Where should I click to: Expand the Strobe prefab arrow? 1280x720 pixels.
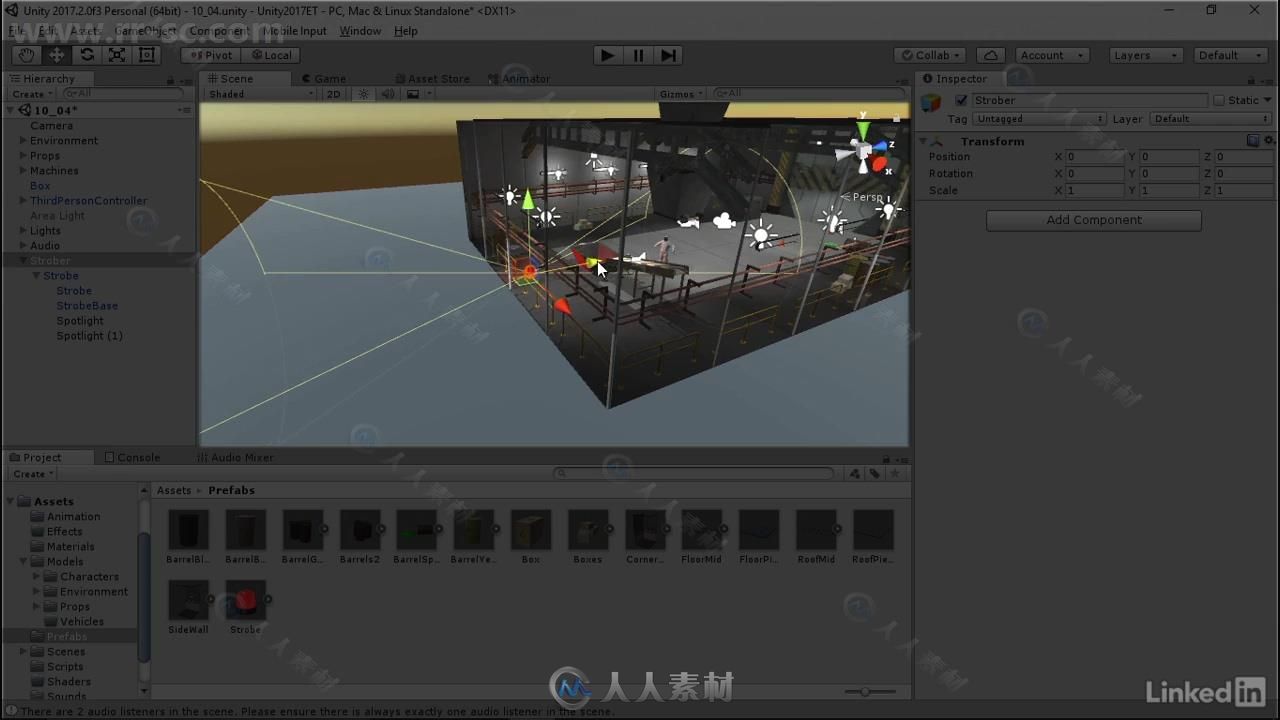(x=268, y=600)
